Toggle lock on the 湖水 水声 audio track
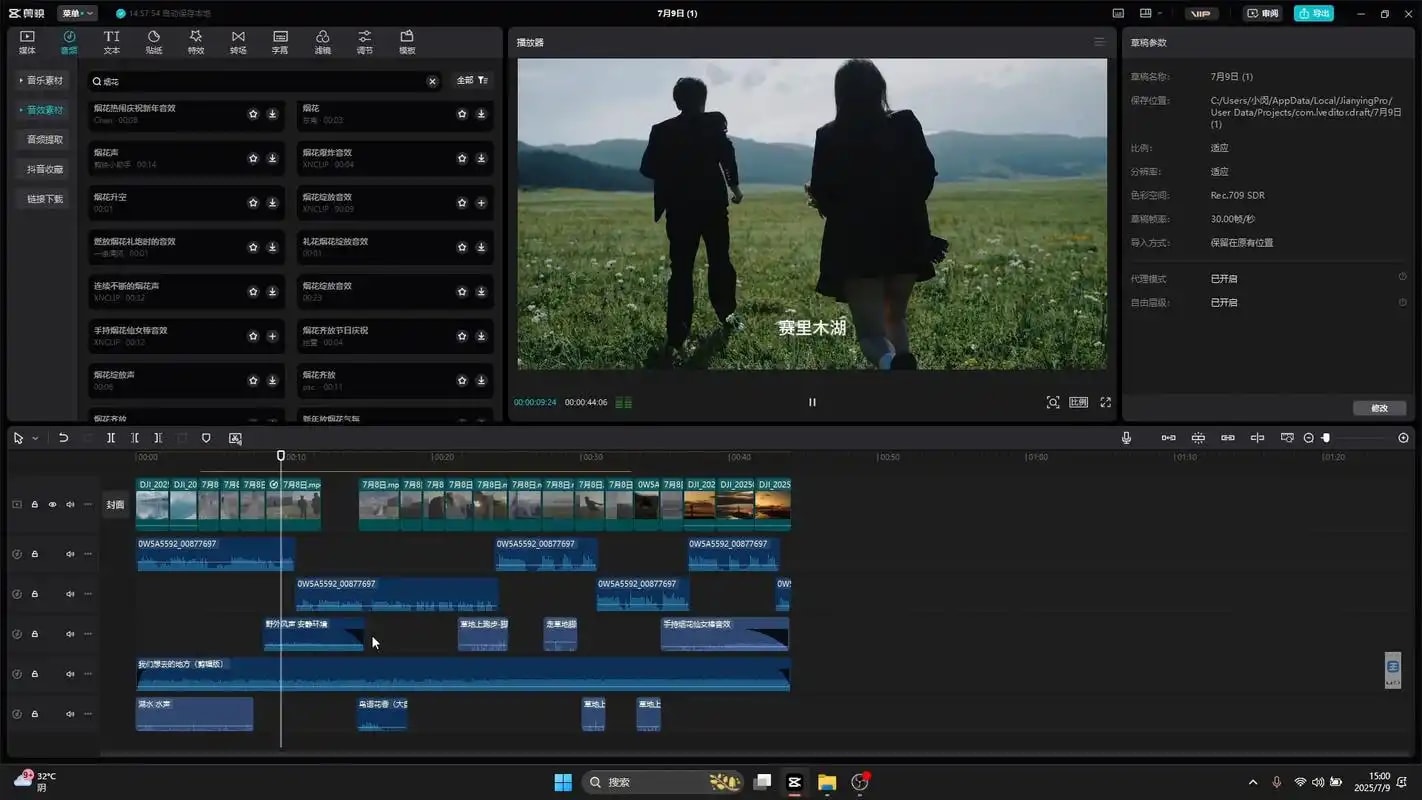The width and height of the screenshot is (1422, 800). click(x=34, y=714)
